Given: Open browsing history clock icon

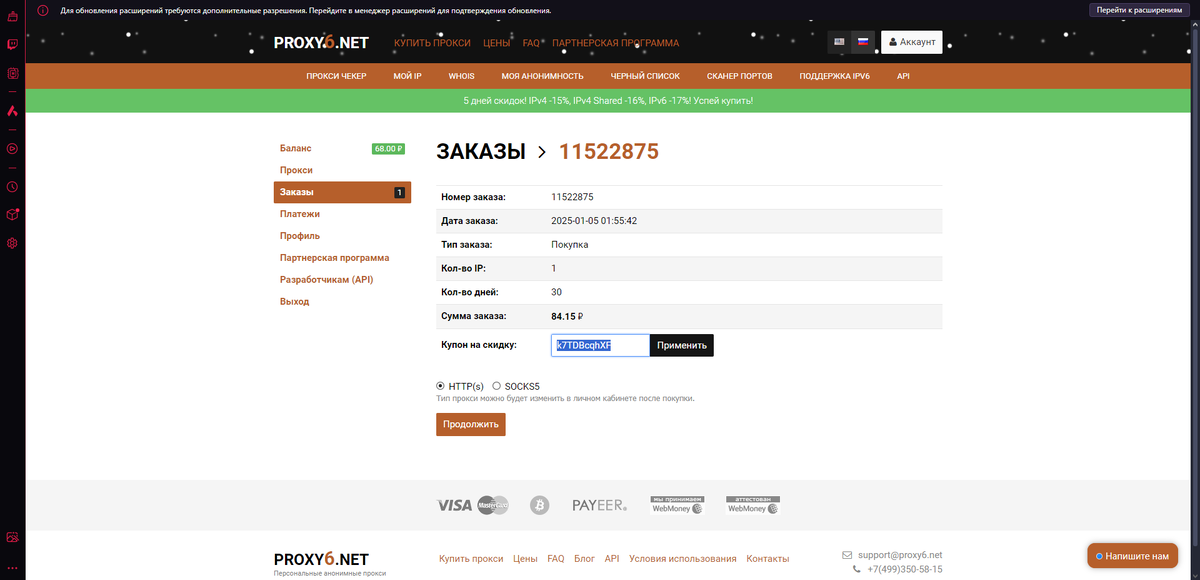Looking at the screenshot, I should (x=12, y=186).
